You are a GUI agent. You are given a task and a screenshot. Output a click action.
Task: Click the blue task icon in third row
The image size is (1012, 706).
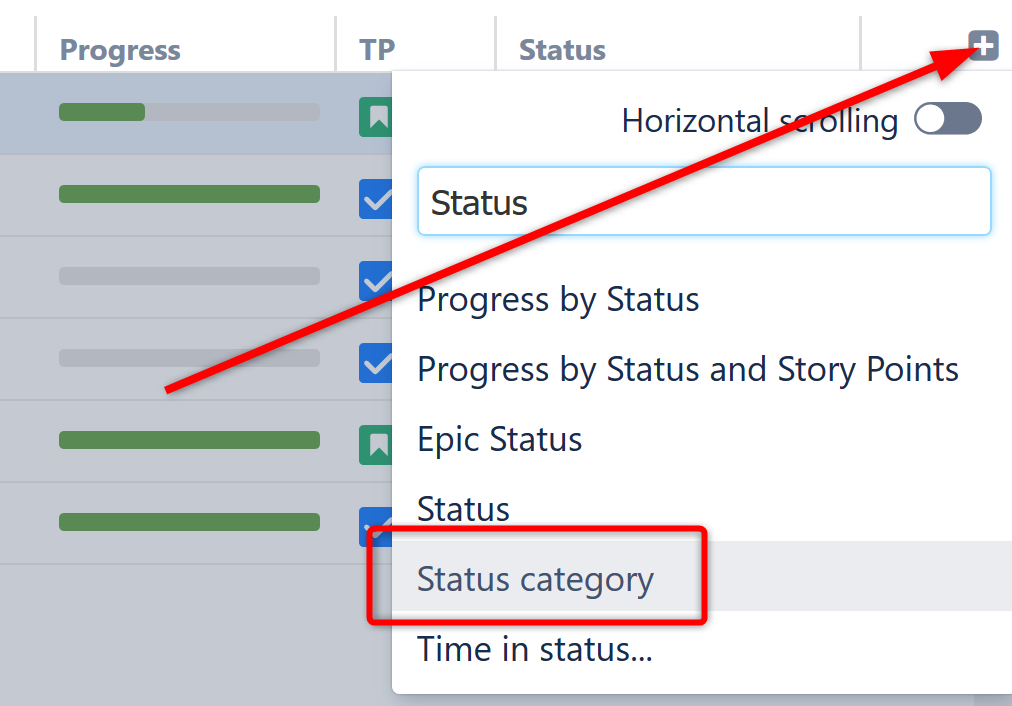[376, 280]
